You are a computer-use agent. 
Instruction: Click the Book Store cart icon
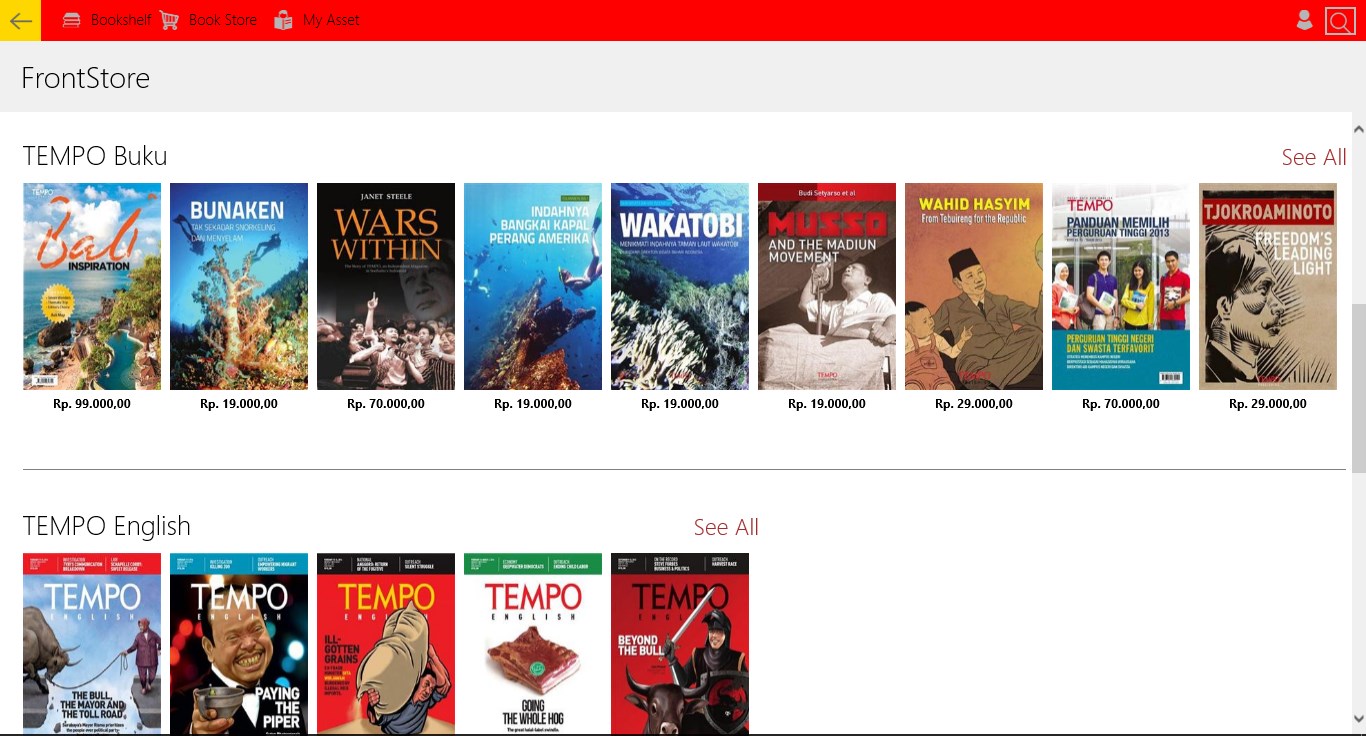(x=169, y=20)
